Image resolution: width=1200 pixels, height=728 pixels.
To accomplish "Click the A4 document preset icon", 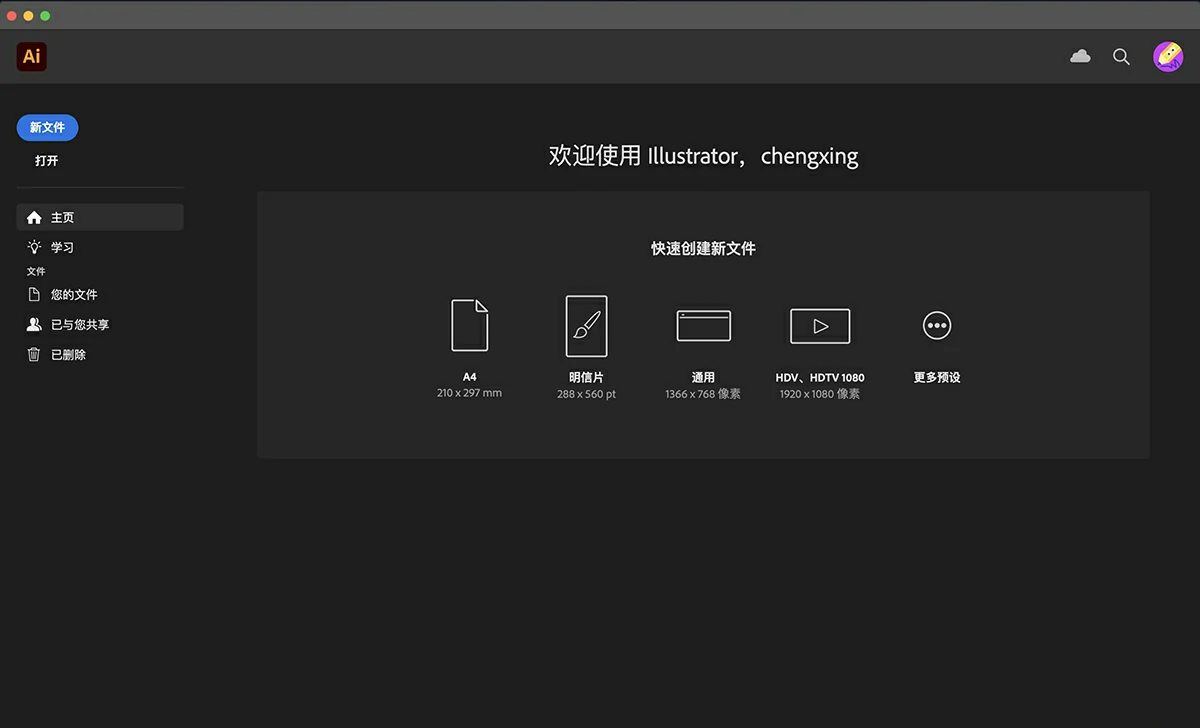I will pos(470,325).
